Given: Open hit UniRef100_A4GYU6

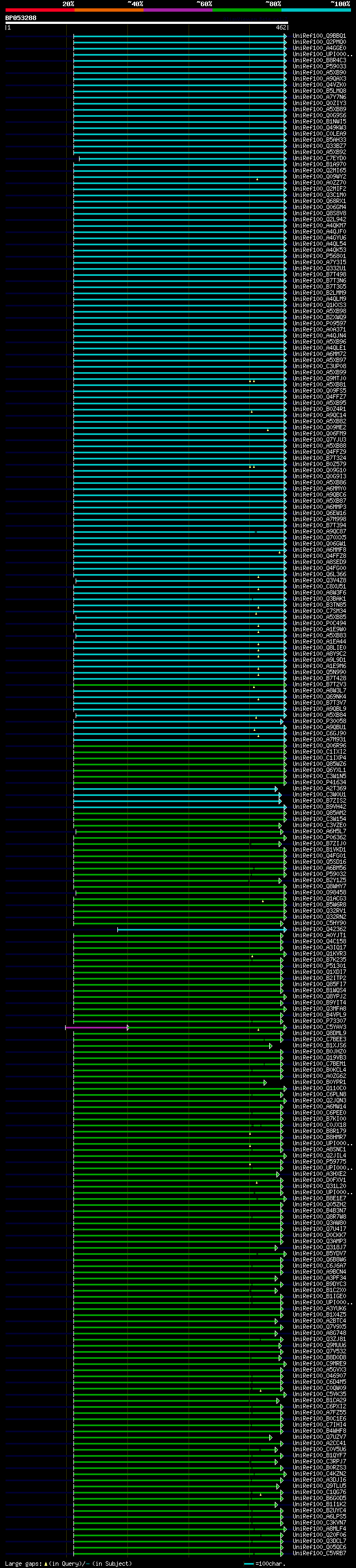Looking at the screenshot, I should 319,238.
